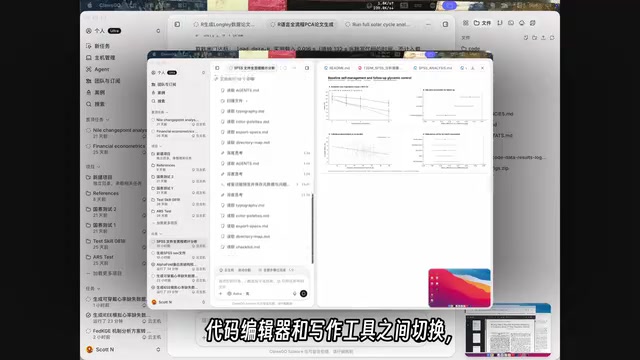Open Agent in the back window sidebar
This screenshot has height=360, width=640.
pyautogui.click(x=98, y=69)
